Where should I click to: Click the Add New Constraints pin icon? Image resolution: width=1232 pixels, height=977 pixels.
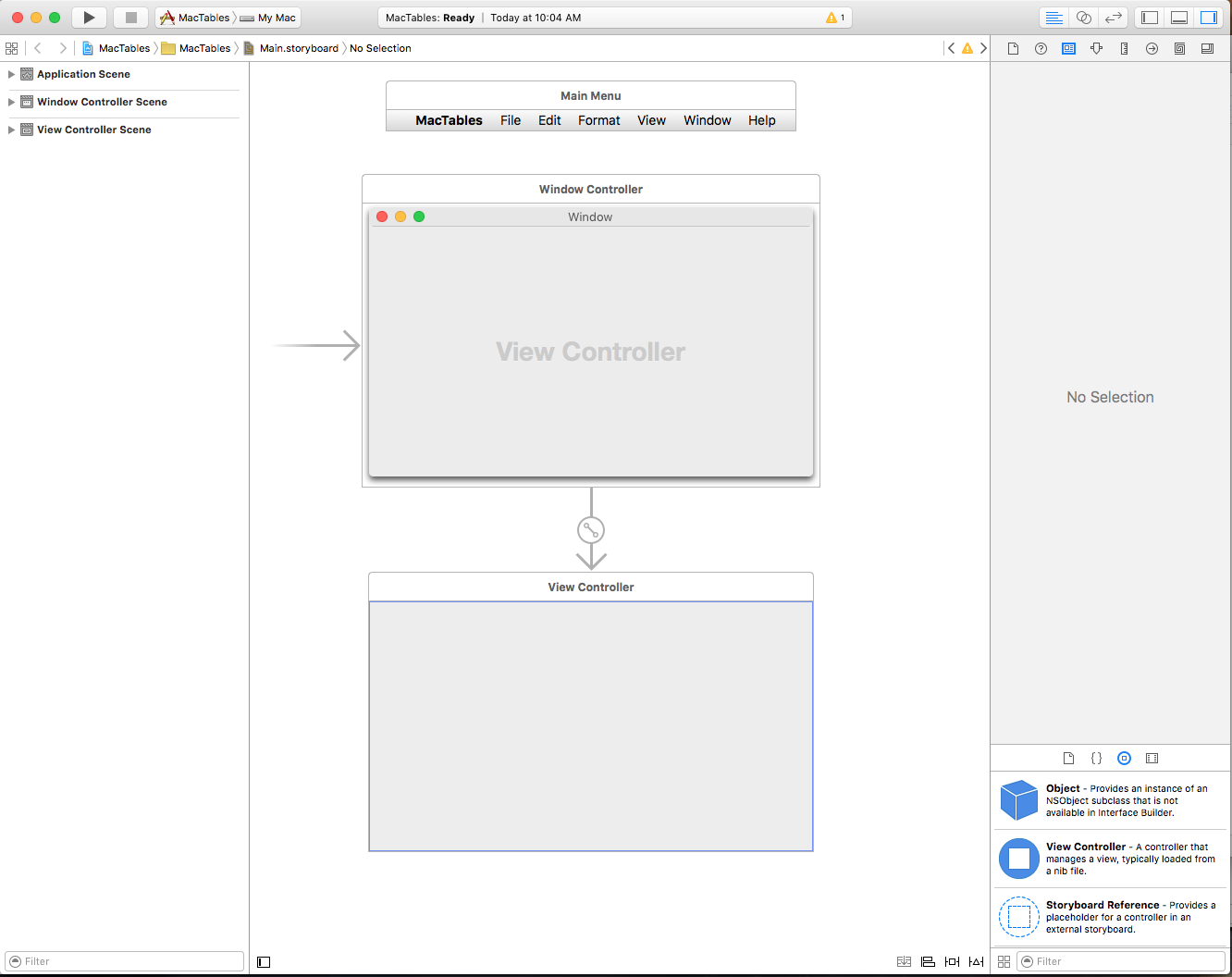[x=952, y=961]
